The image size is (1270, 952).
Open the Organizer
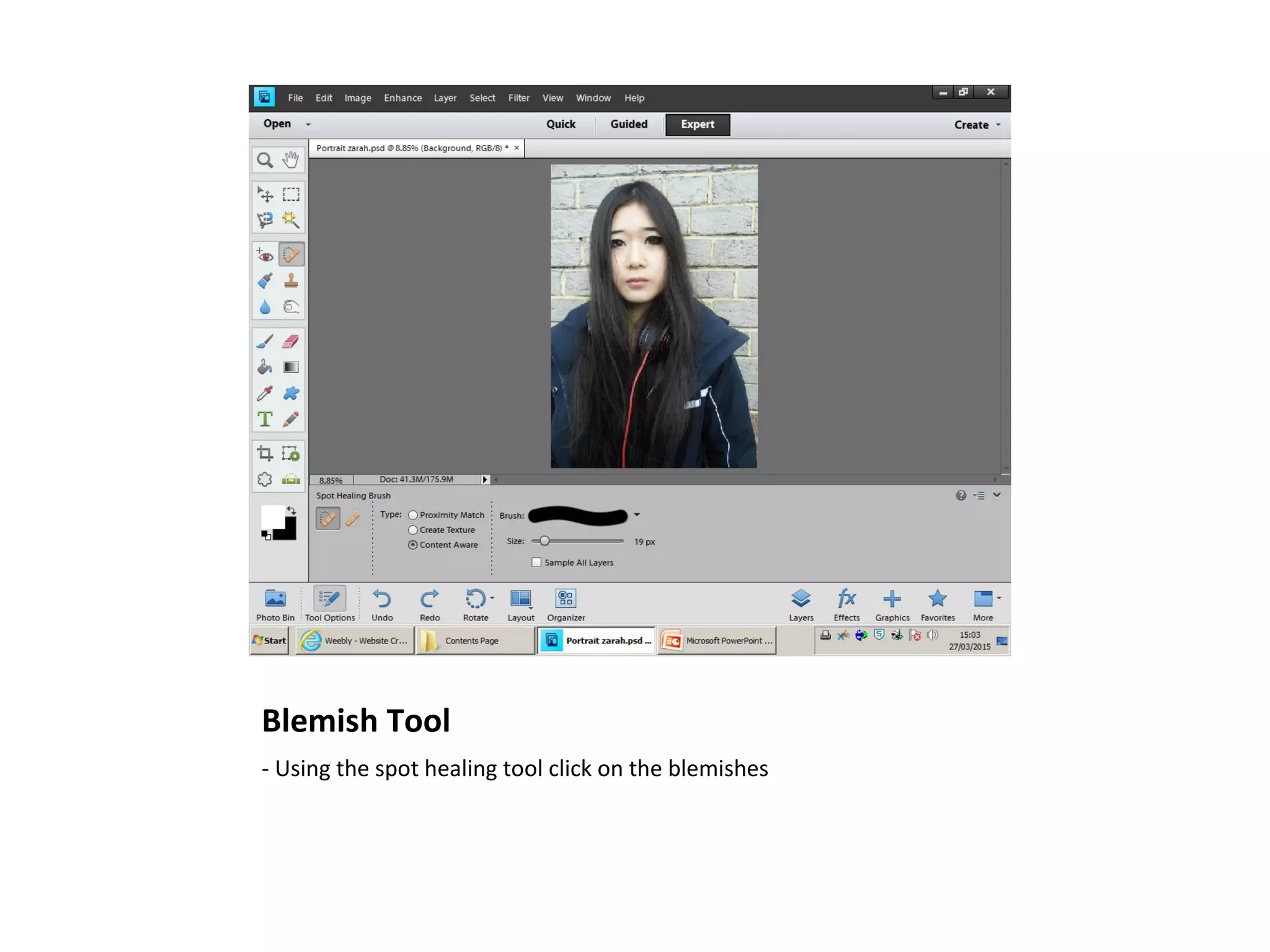pyautogui.click(x=566, y=605)
